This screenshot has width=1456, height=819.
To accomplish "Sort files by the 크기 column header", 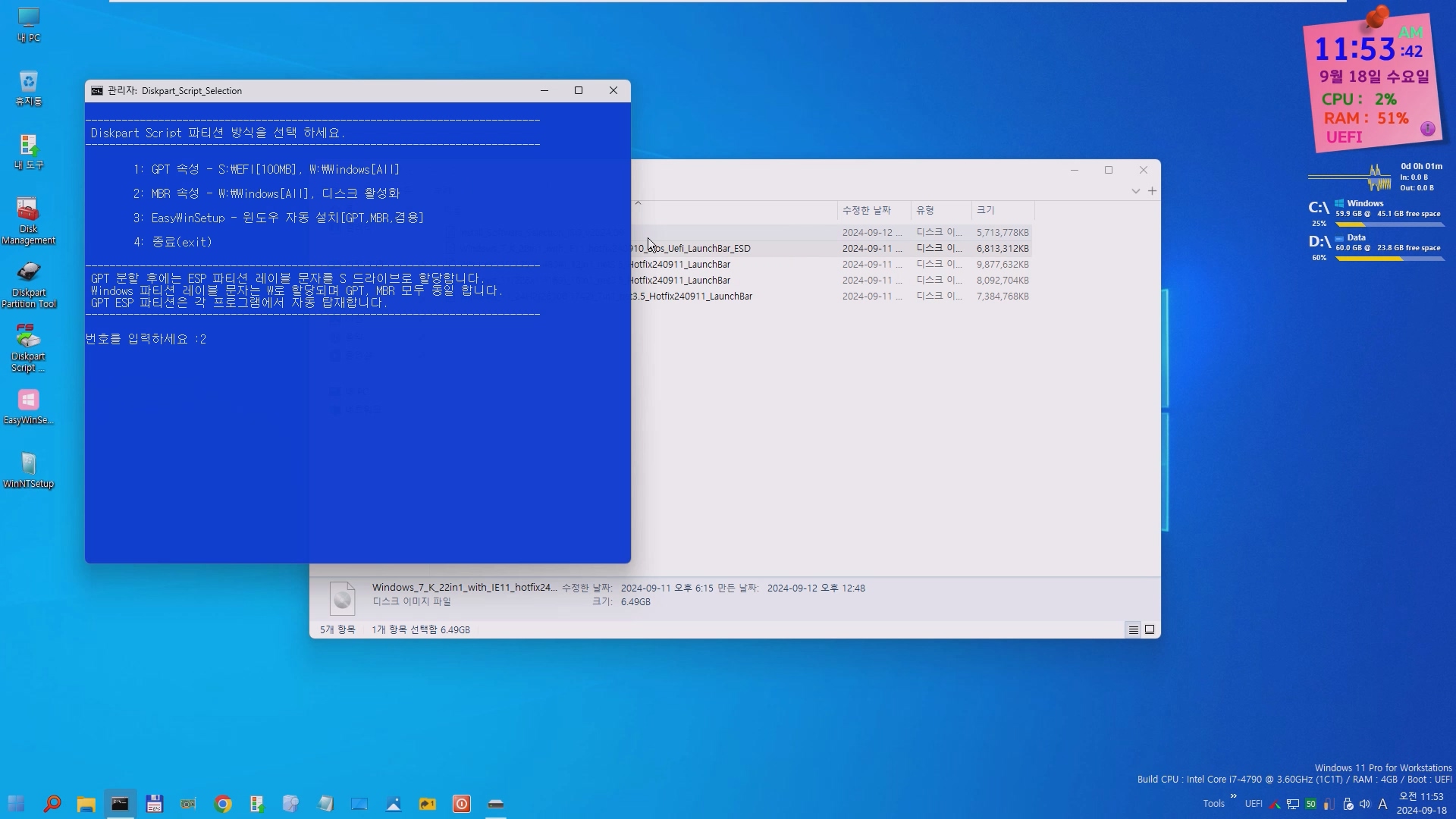I will [x=986, y=210].
